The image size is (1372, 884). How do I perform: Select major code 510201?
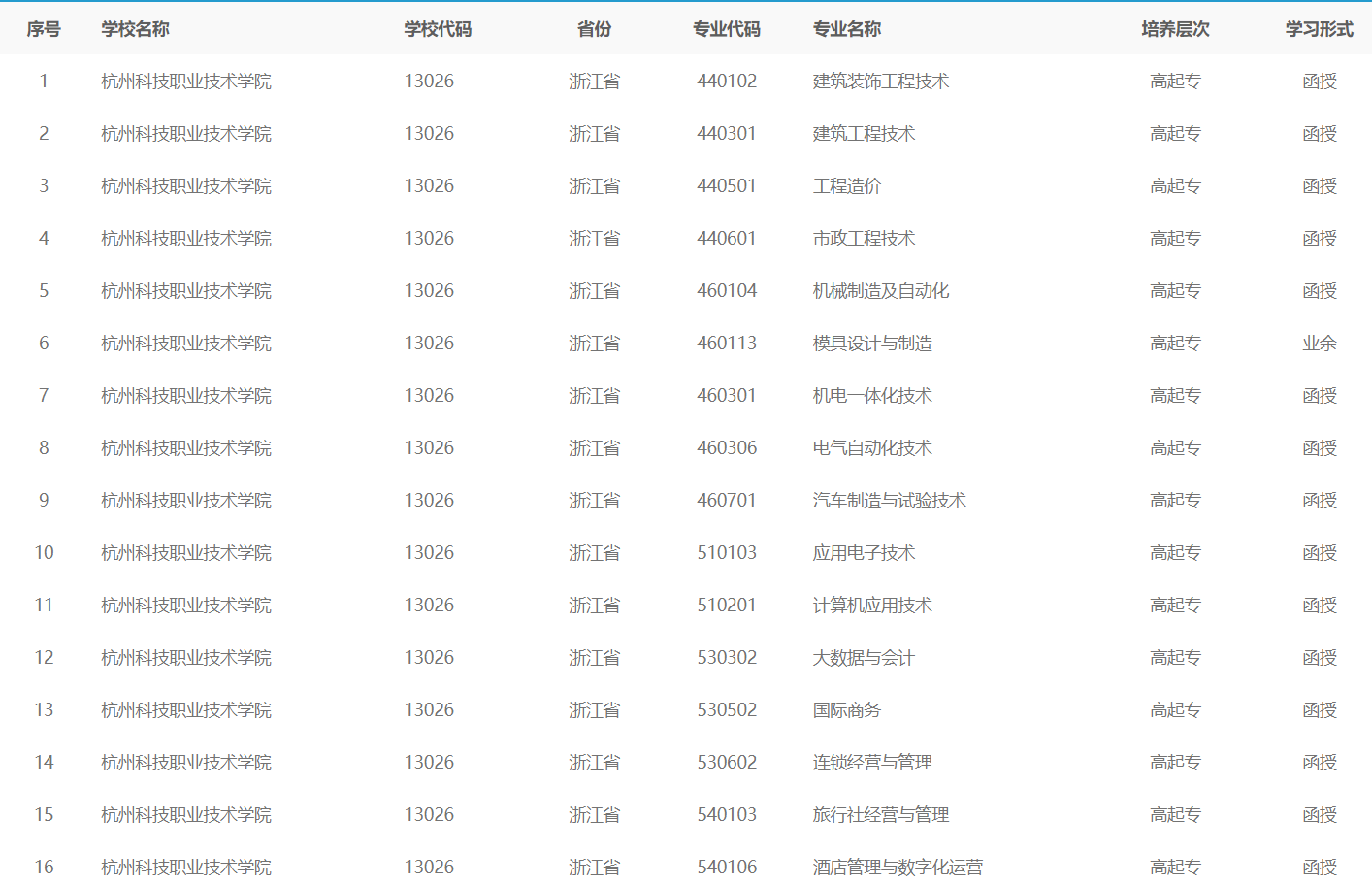pyautogui.click(x=726, y=606)
